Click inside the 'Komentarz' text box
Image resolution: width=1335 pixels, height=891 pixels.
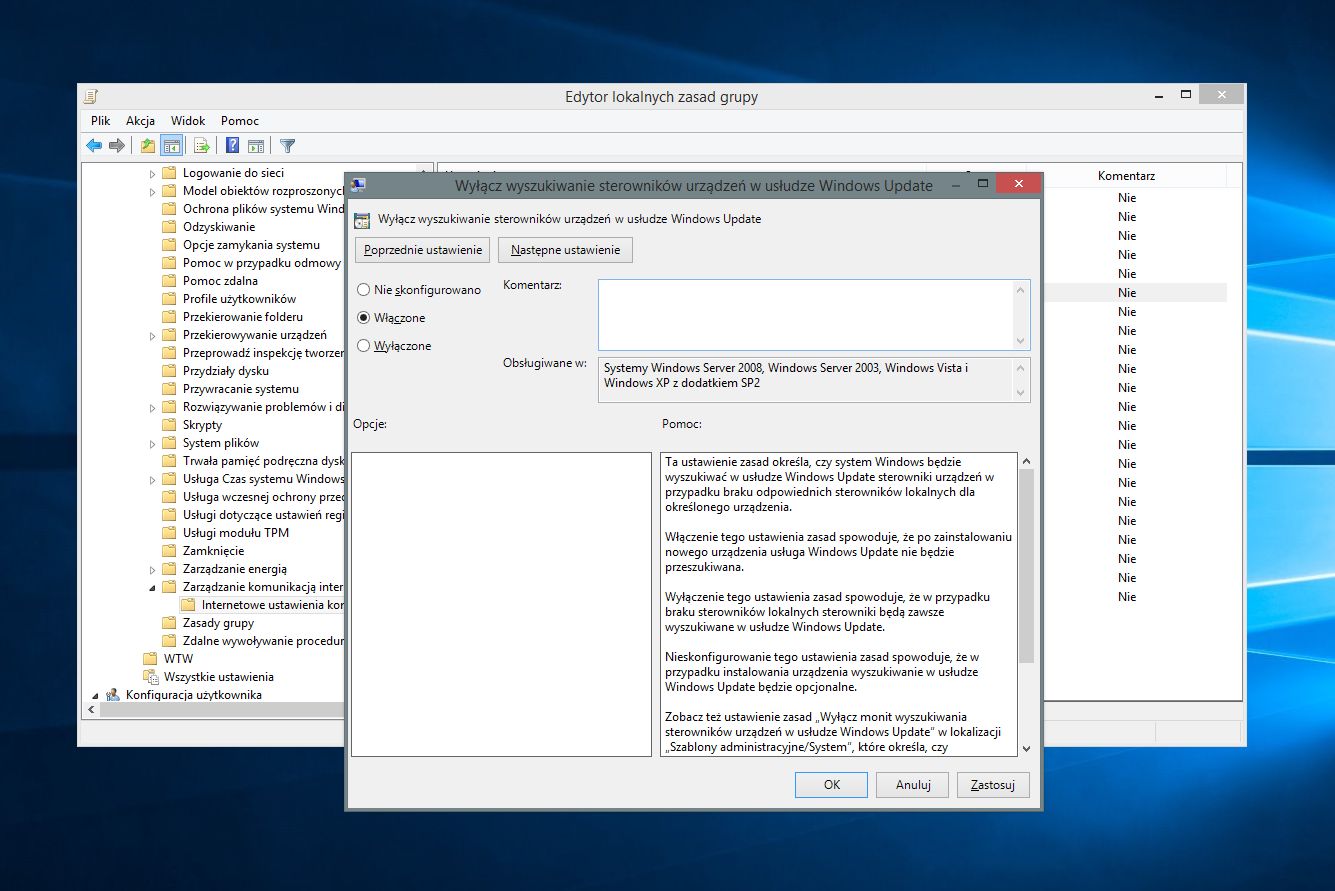[805, 314]
